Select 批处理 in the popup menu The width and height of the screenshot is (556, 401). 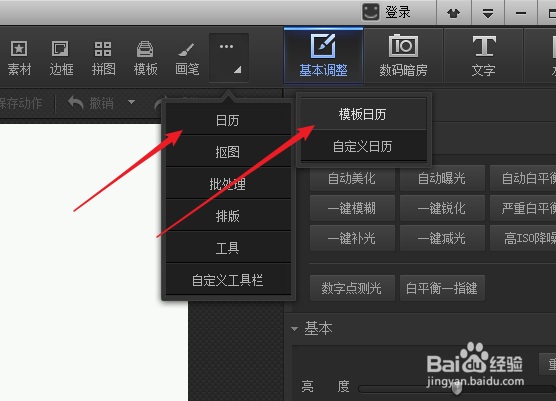click(x=228, y=184)
